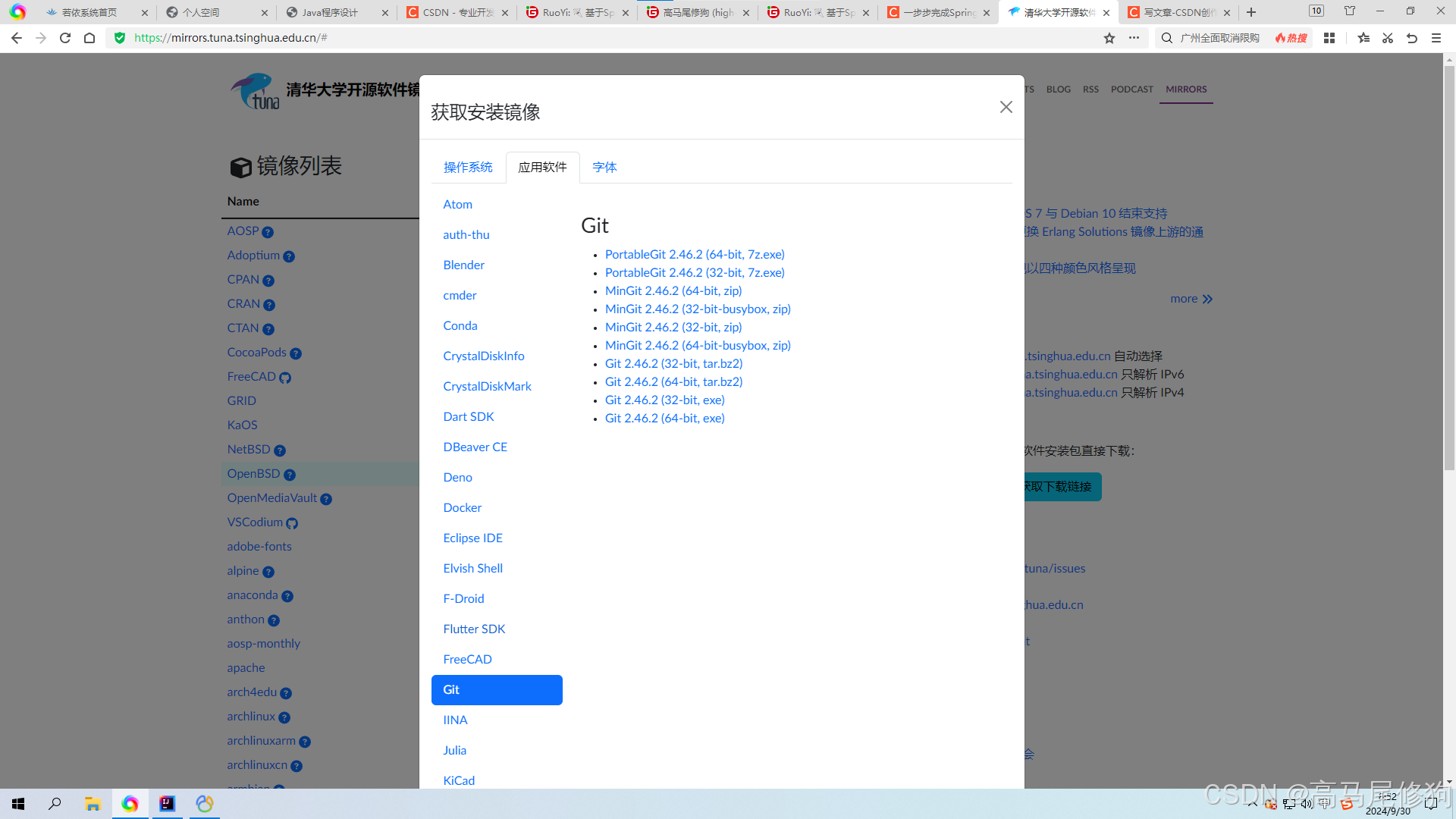The image size is (1456, 819).
Task: Click the 热搜 hot-search icon in address bar
Action: tap(1291, 38)
